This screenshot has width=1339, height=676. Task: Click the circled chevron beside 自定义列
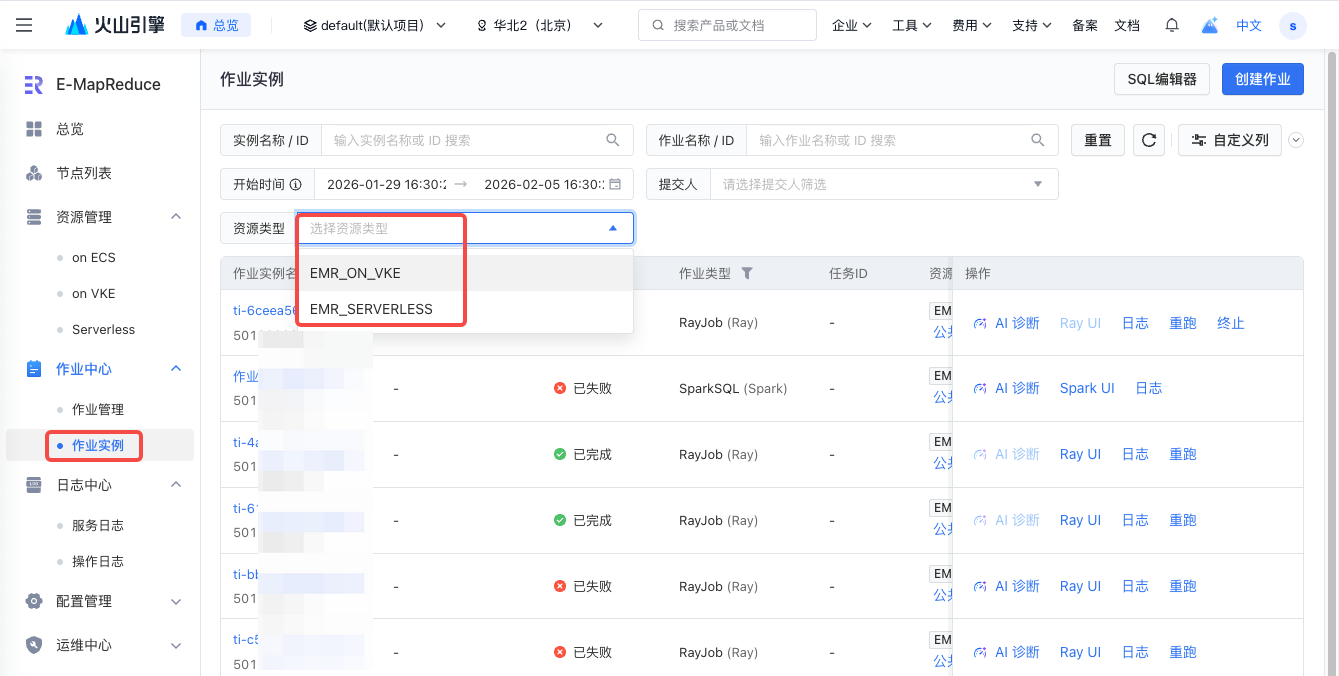coord(1296,141)
